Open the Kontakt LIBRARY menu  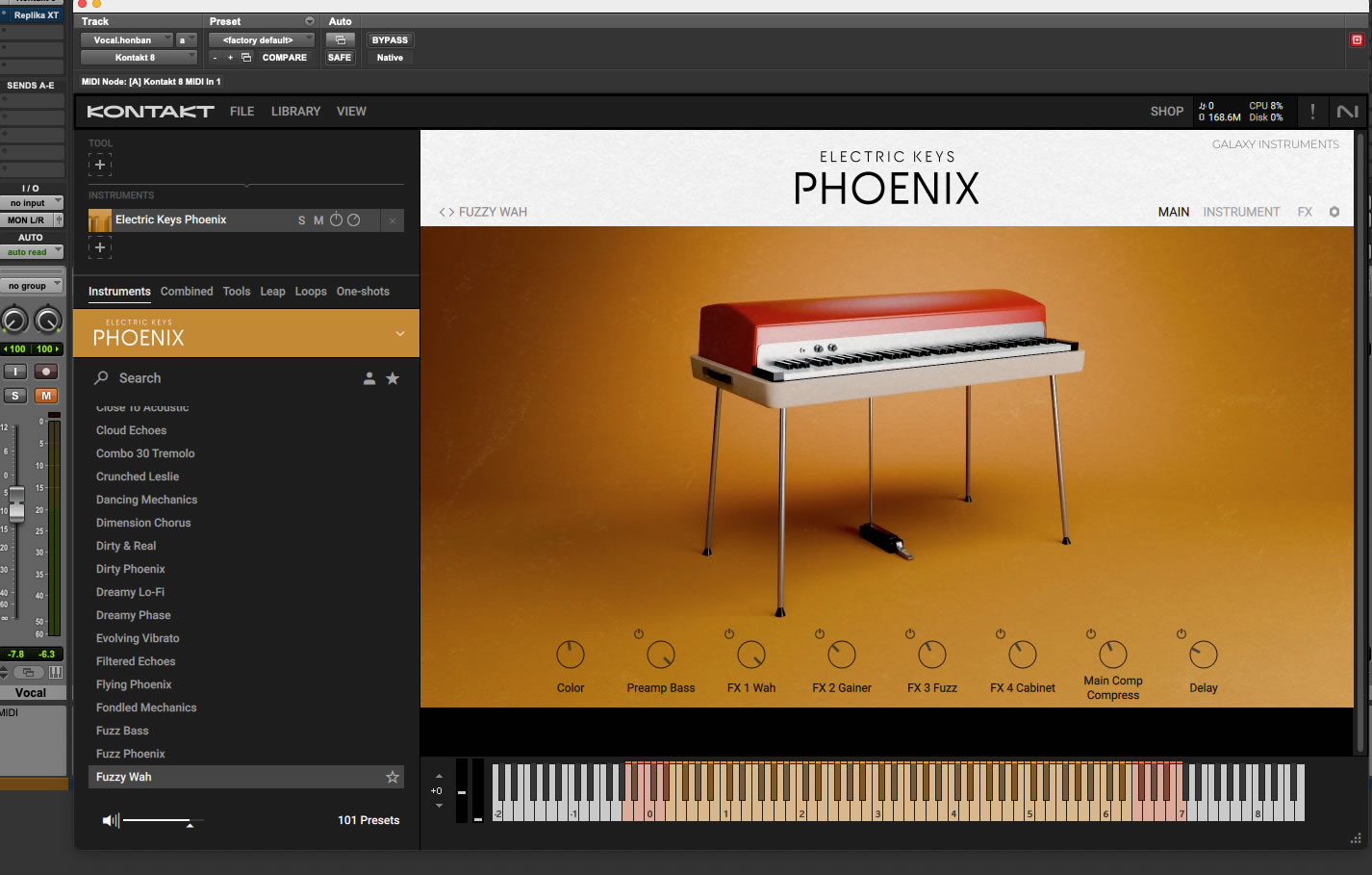295,112
